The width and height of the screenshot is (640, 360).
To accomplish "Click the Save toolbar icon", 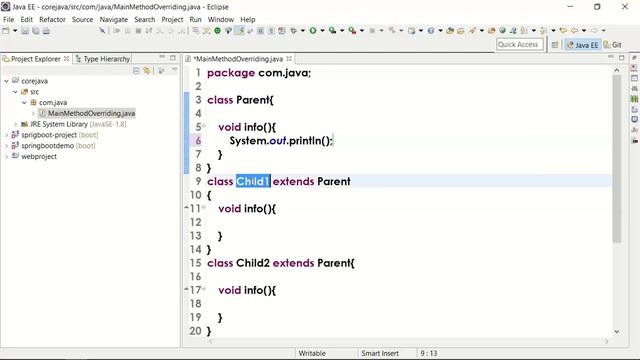I will coord(25,31).
